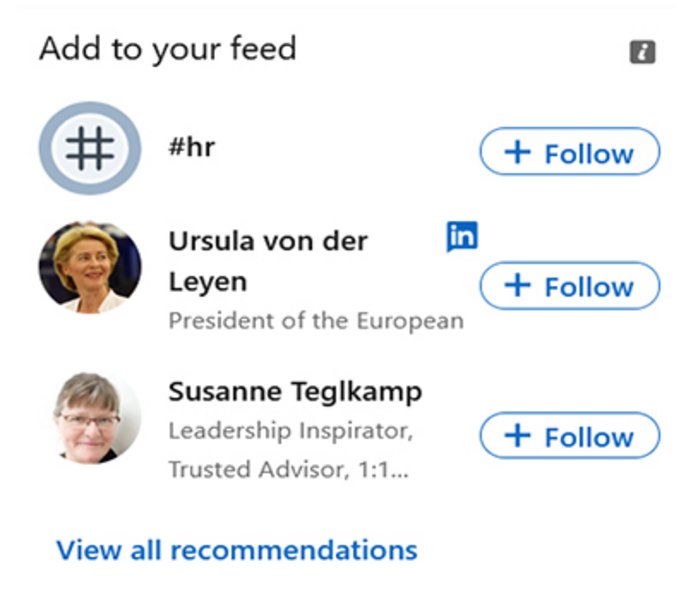
Task: Open the #hr hashtag text link
Action: (192, 147)
